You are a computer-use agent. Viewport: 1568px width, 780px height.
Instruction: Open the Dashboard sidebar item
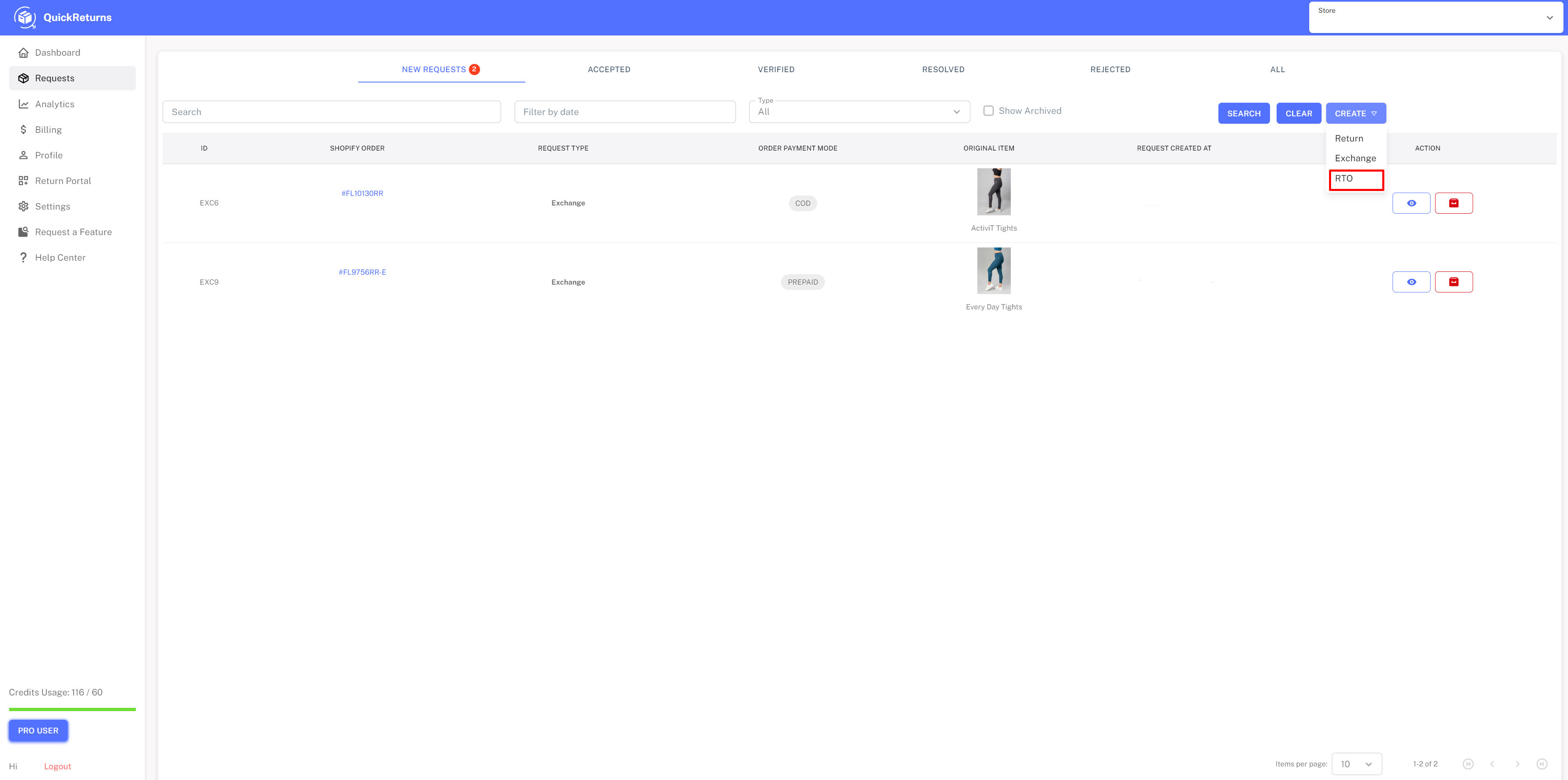point(72,53)
